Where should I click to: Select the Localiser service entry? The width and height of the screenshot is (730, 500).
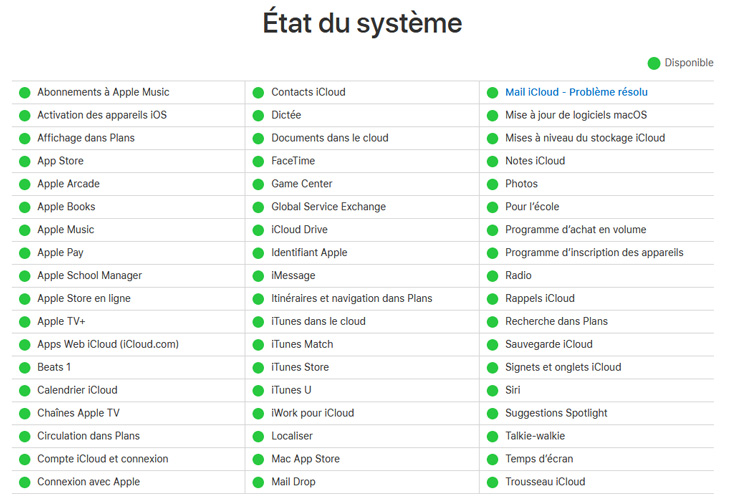(x=292, y=436)
